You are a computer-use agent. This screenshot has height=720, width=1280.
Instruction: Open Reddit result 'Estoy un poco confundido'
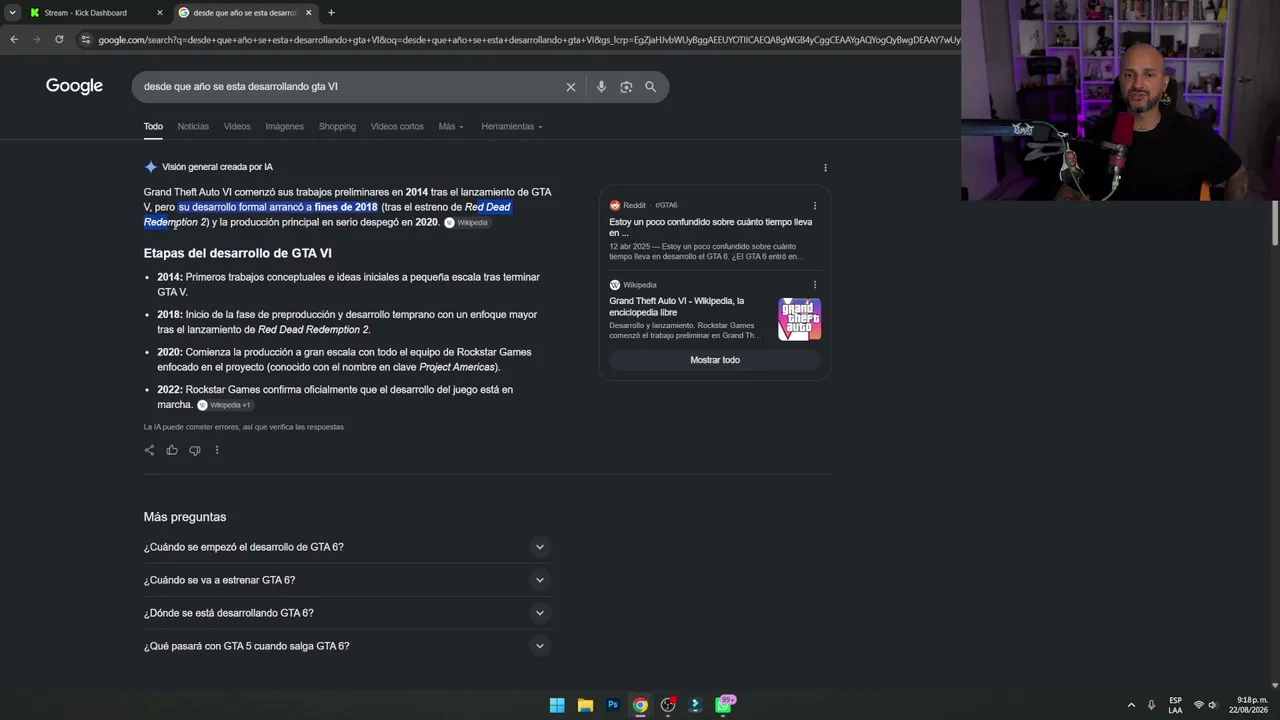[711, 227]
